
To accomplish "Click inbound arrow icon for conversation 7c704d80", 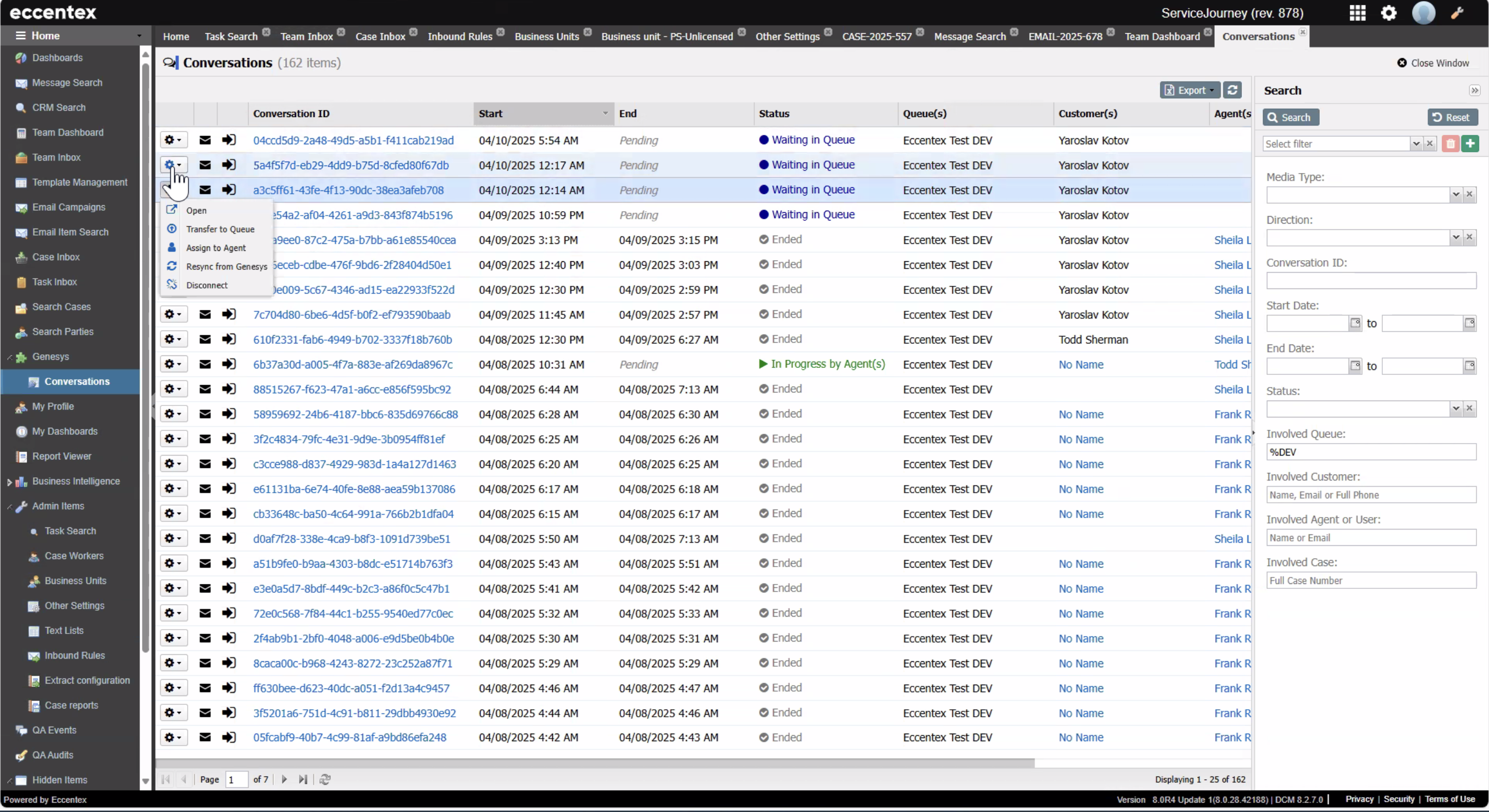I will (229, 315).
